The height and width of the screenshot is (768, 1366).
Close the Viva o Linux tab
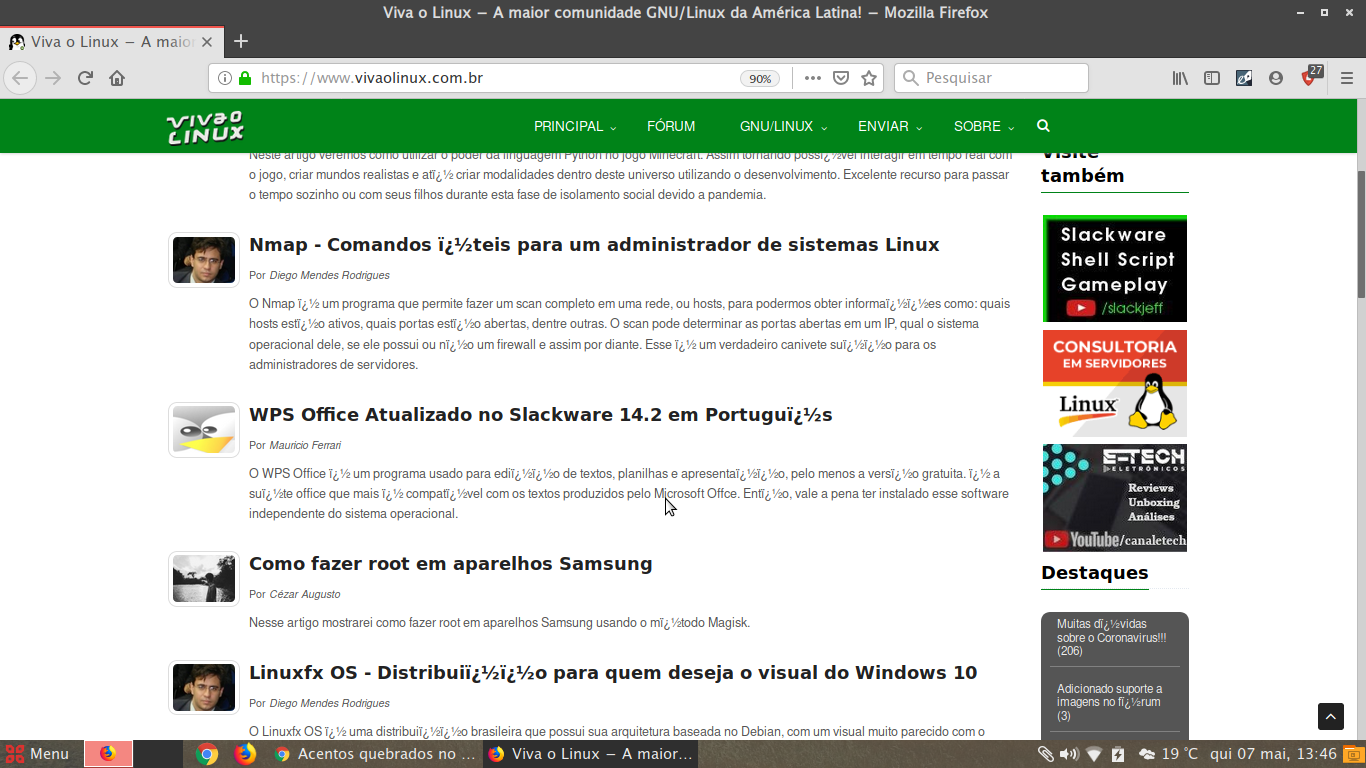(207, 42)
